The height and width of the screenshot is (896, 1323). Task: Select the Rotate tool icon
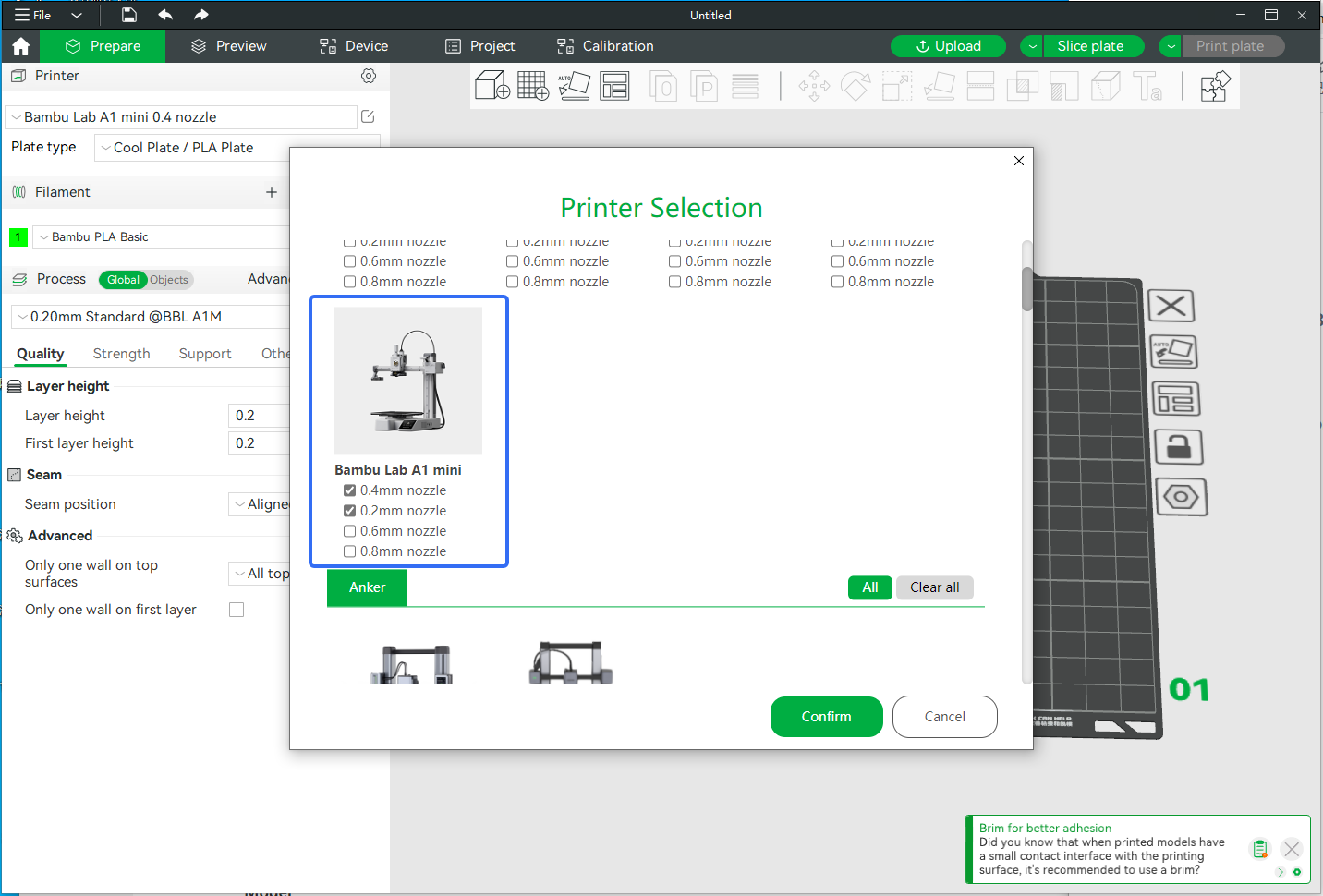point(856,87)
